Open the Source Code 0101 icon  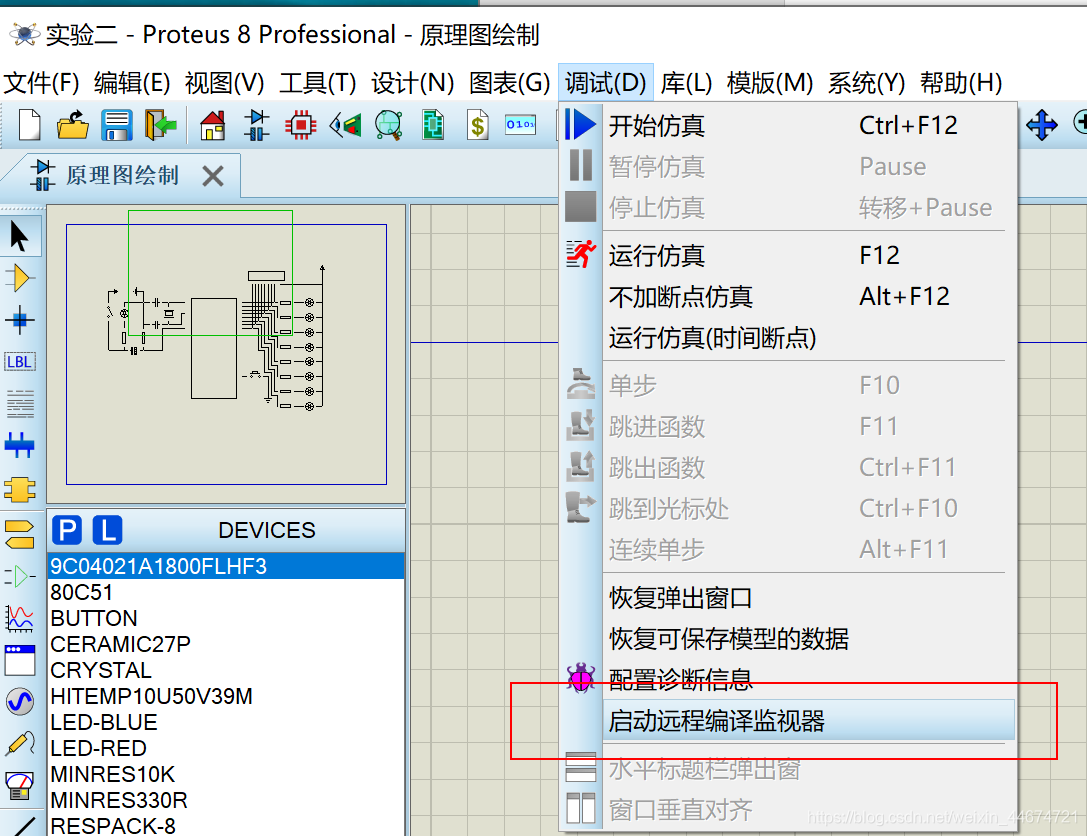(x=521, y=125)
